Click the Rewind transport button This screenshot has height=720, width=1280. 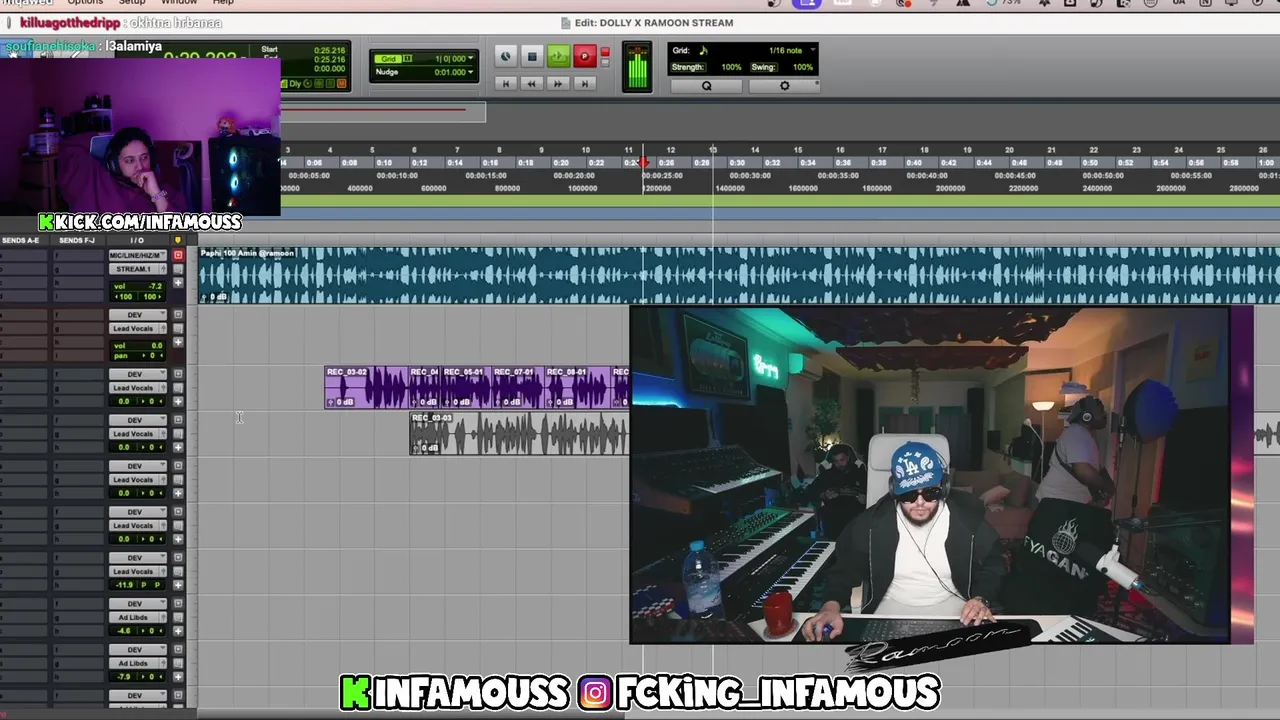pyautogui.click(x=532, y=84)
